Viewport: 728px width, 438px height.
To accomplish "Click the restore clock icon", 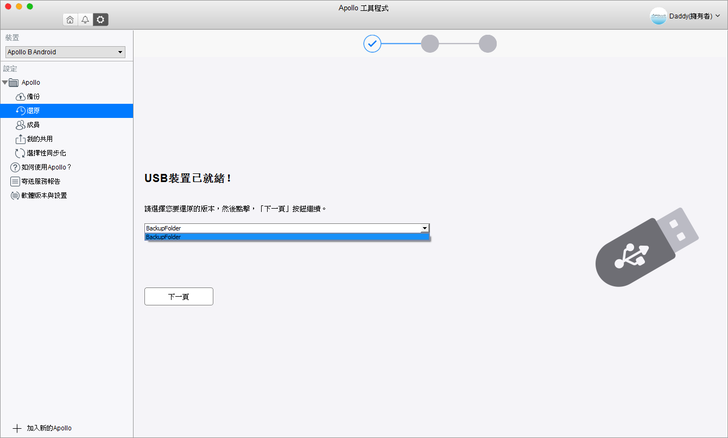I will (20, 111).
